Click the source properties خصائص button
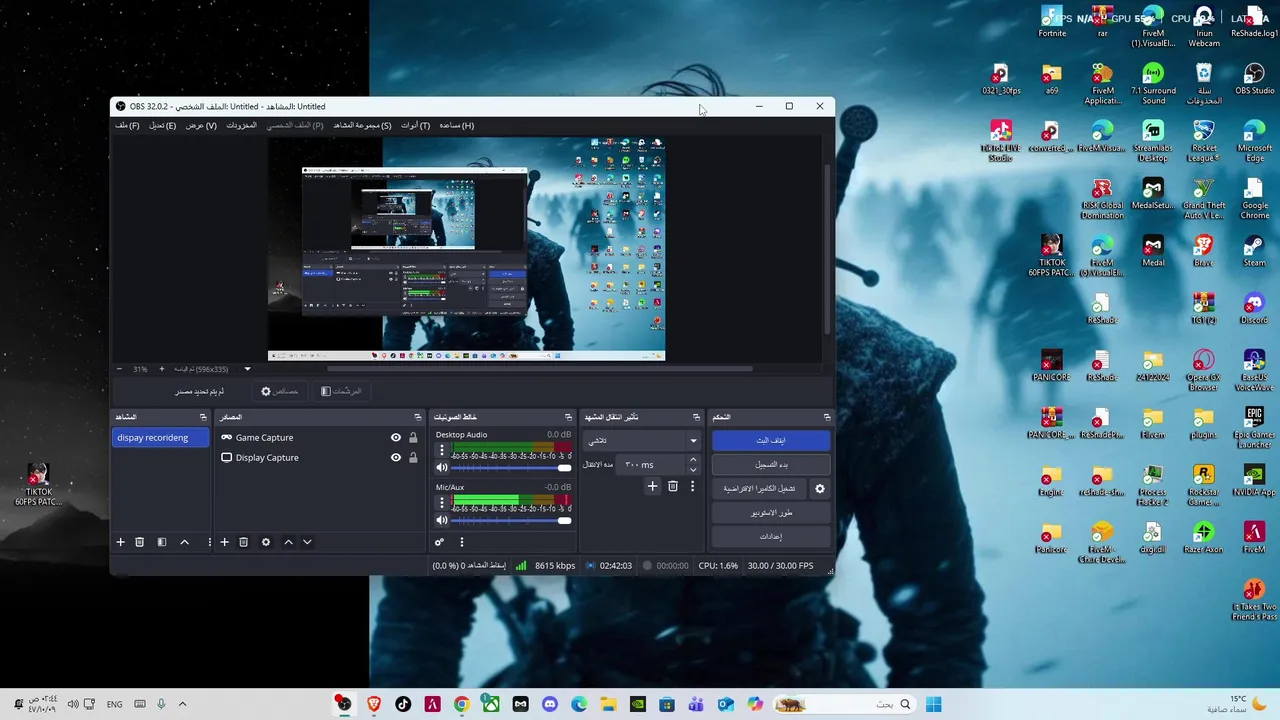Screen dimensions: 1280x720 click(x=280, y=392)
